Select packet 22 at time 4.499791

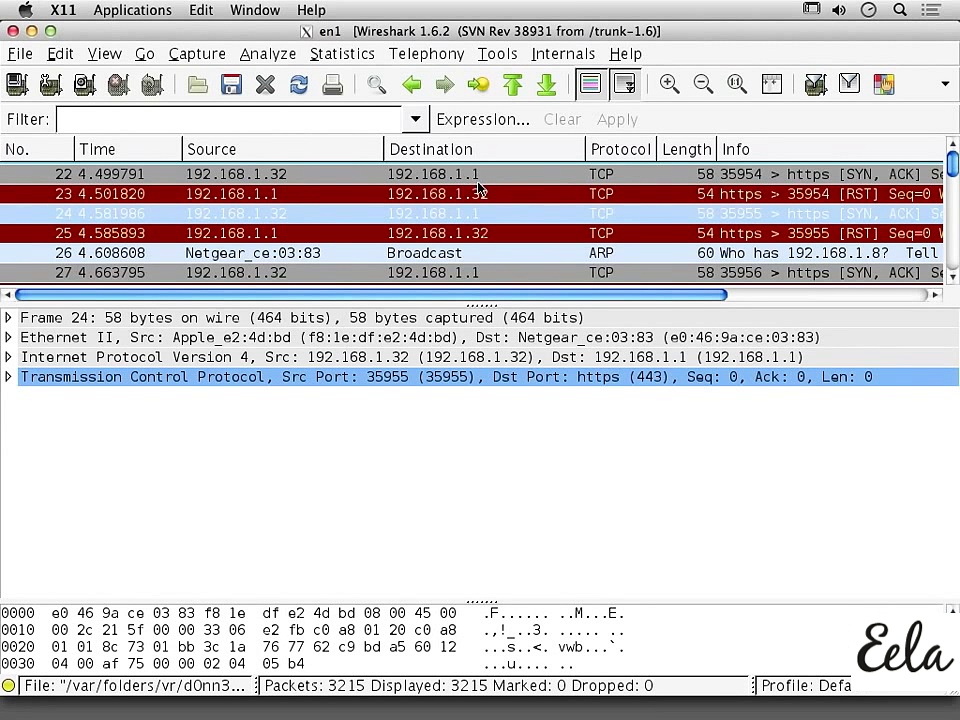(471, 174)
